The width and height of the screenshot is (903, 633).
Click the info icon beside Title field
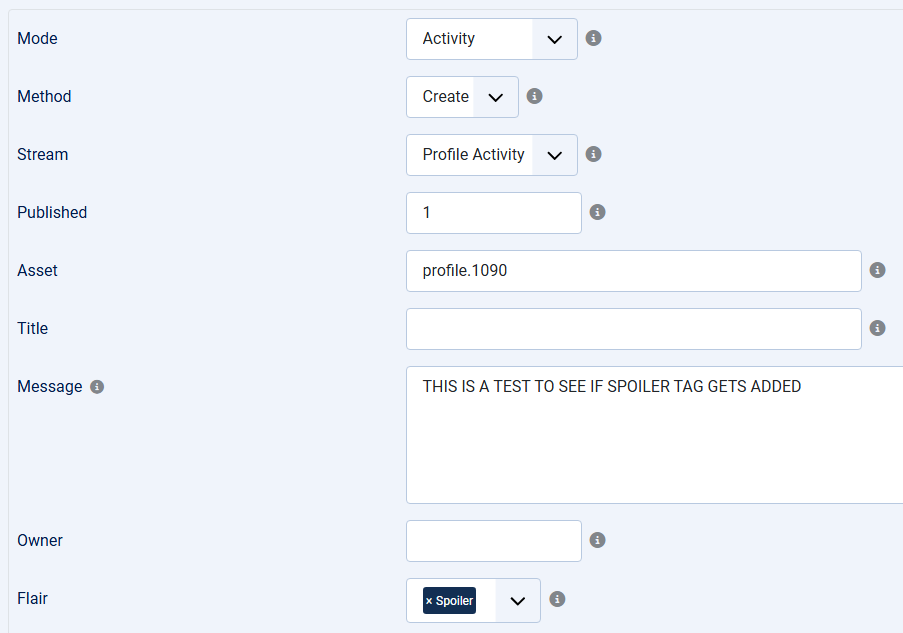(877, 329)
